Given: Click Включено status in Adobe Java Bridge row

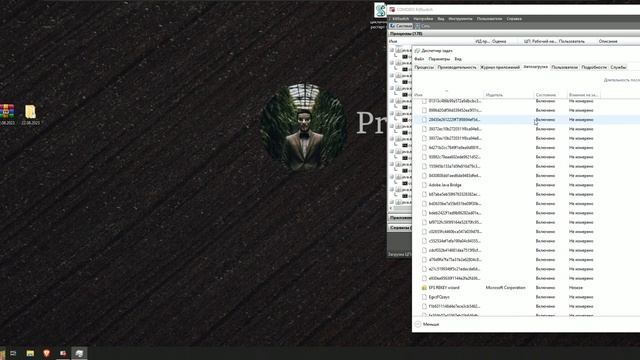Looking at the screenshot, I should [545, 185].
